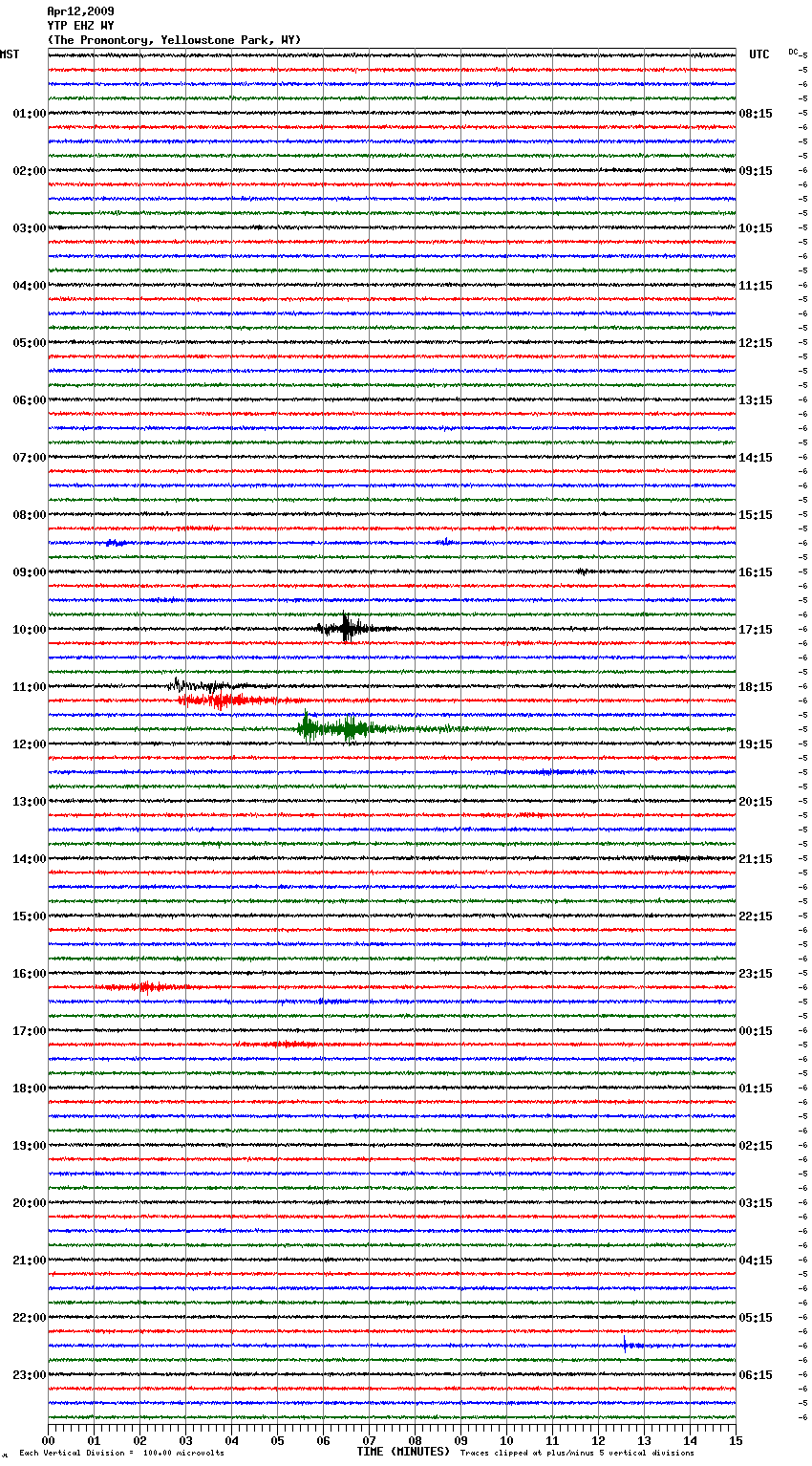This screenshot has width=812, height=1466.
Task: Click the 08:15 UTC label
Action: click(x=756, y=114)
